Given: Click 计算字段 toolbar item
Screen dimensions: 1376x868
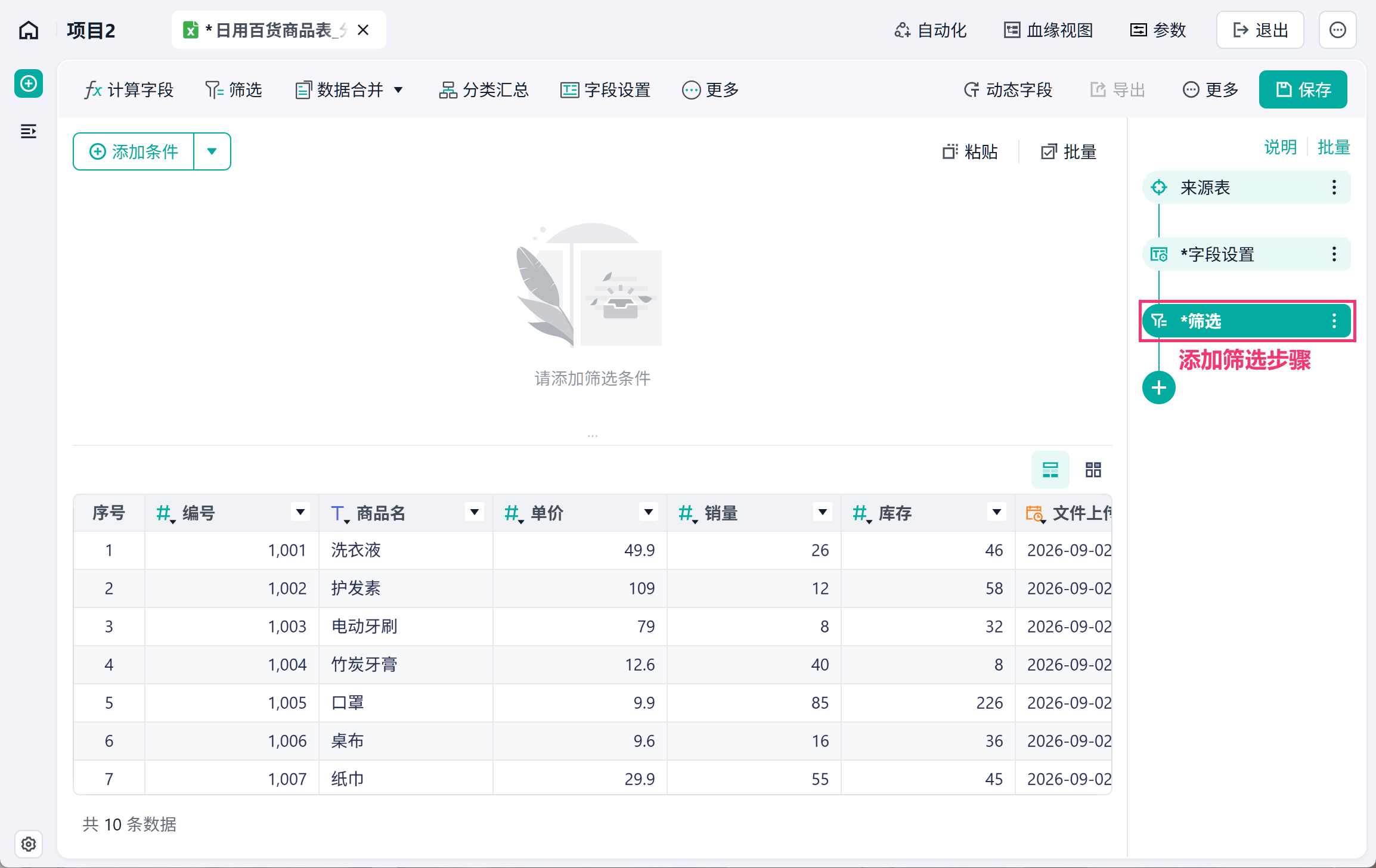Looking at the screenshot, I should pos(129,90).
